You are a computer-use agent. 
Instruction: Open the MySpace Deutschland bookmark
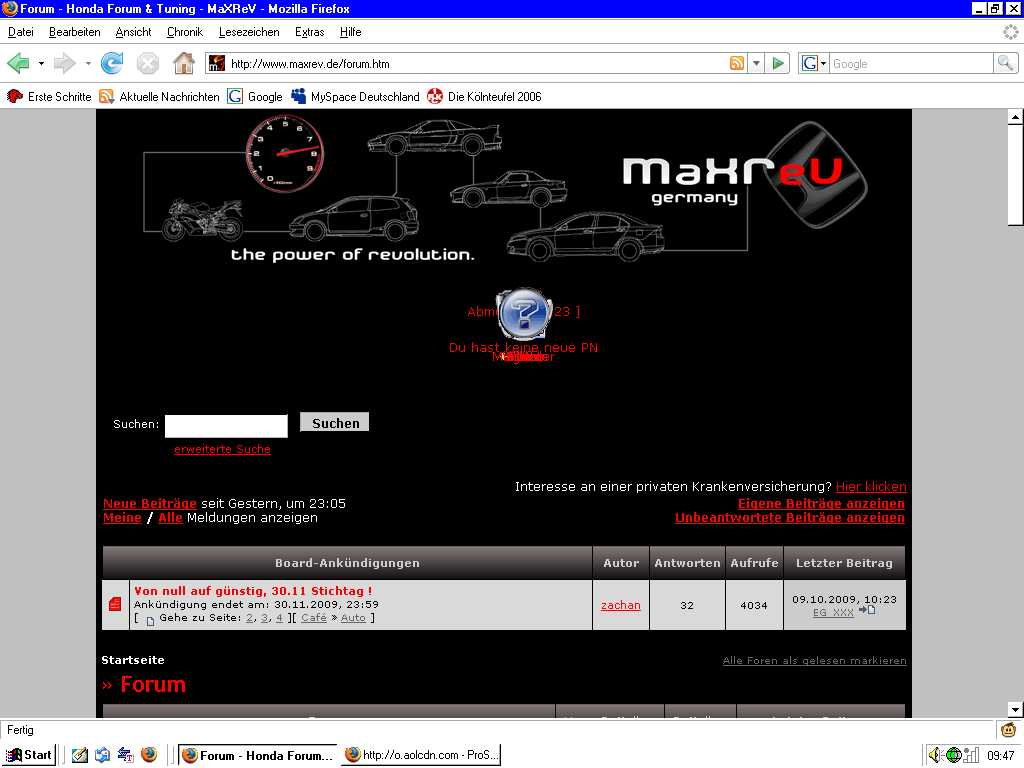tap(354, 97)
